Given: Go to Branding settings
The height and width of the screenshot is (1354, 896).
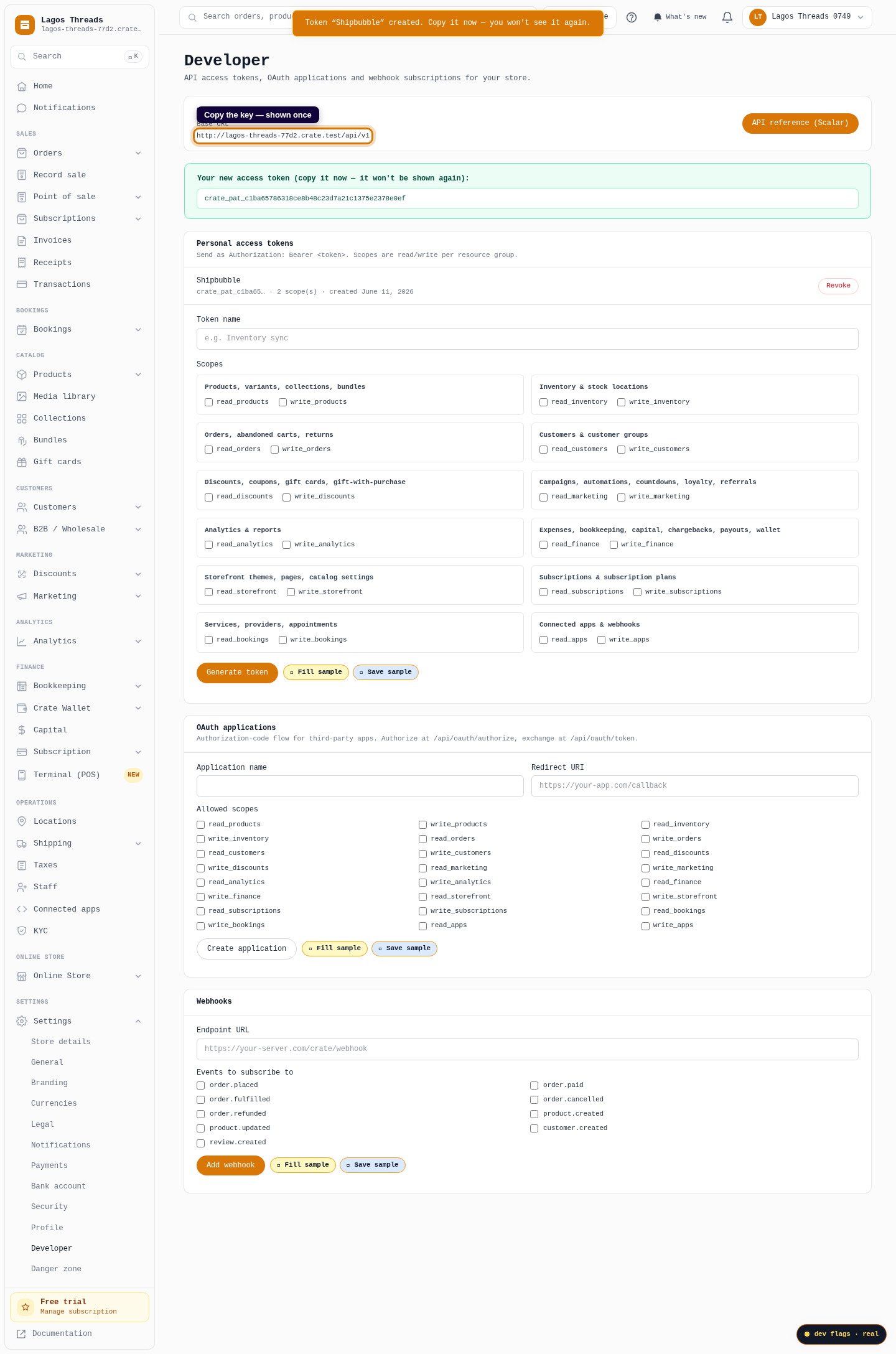Looking at the screenshot, I should click(x=49, y=1083).
